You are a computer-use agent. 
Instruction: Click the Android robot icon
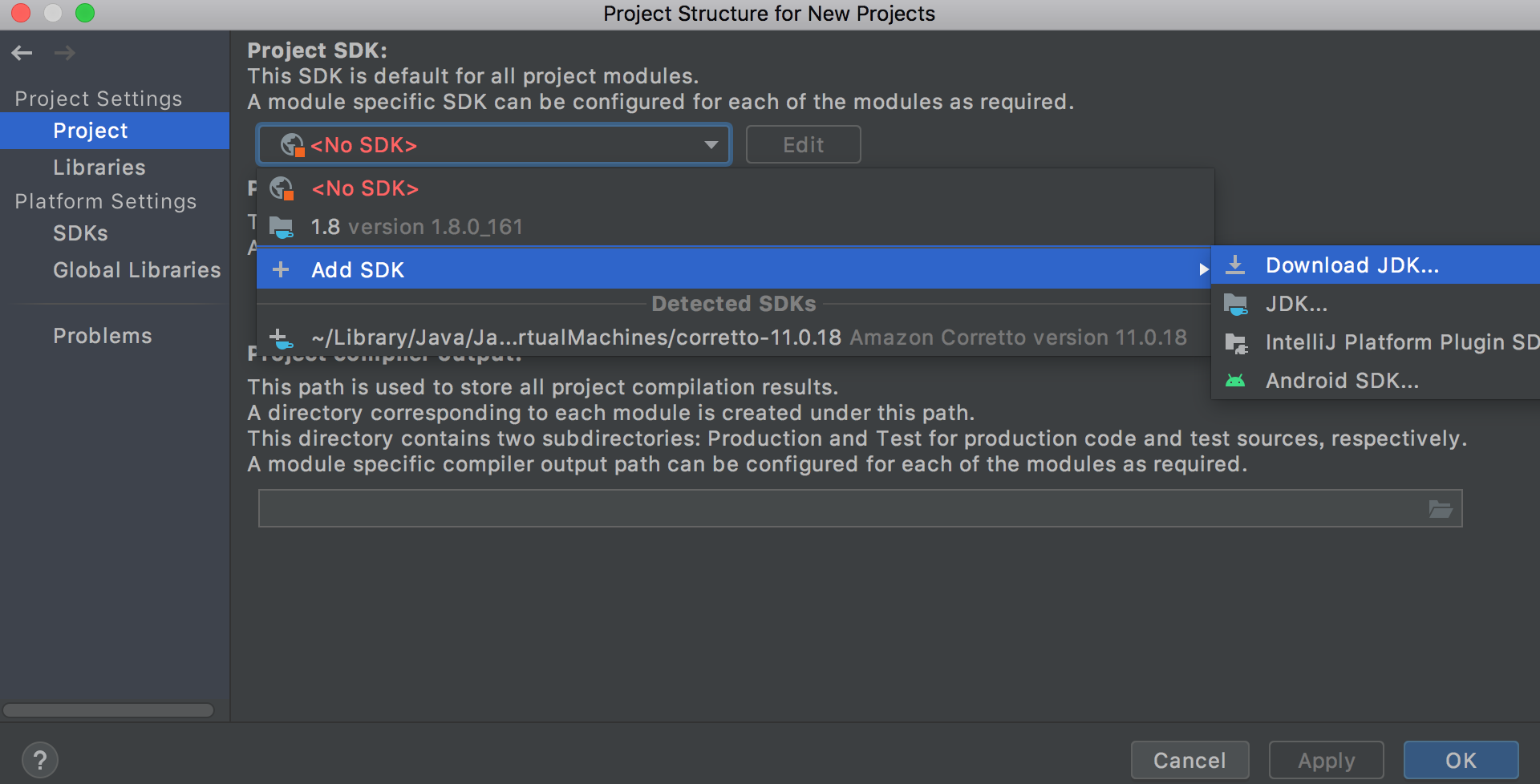(1235, 381)
